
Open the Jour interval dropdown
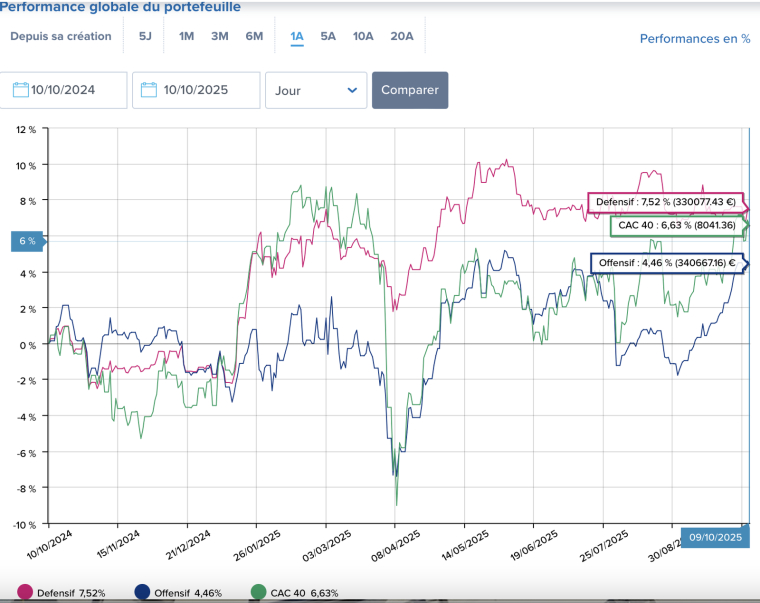(315, 90)
